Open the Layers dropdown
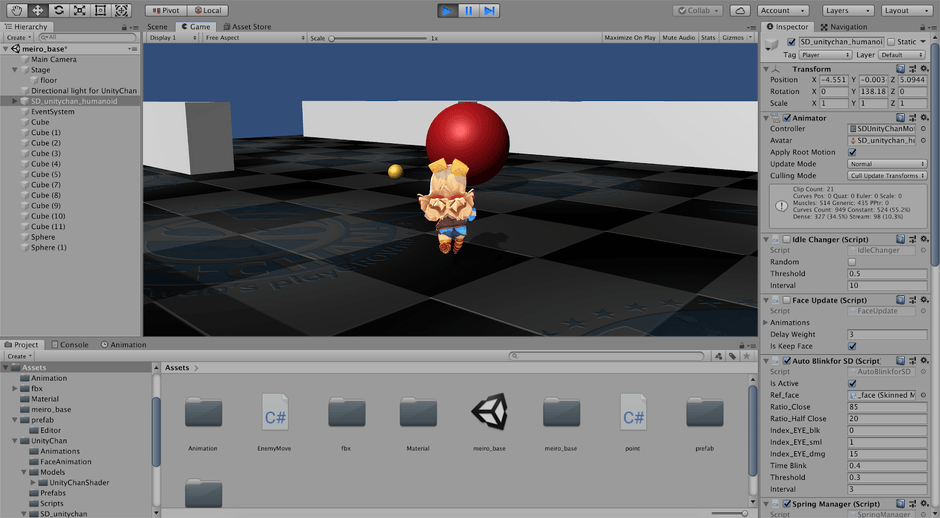940x518 pixels. (848, 10)
